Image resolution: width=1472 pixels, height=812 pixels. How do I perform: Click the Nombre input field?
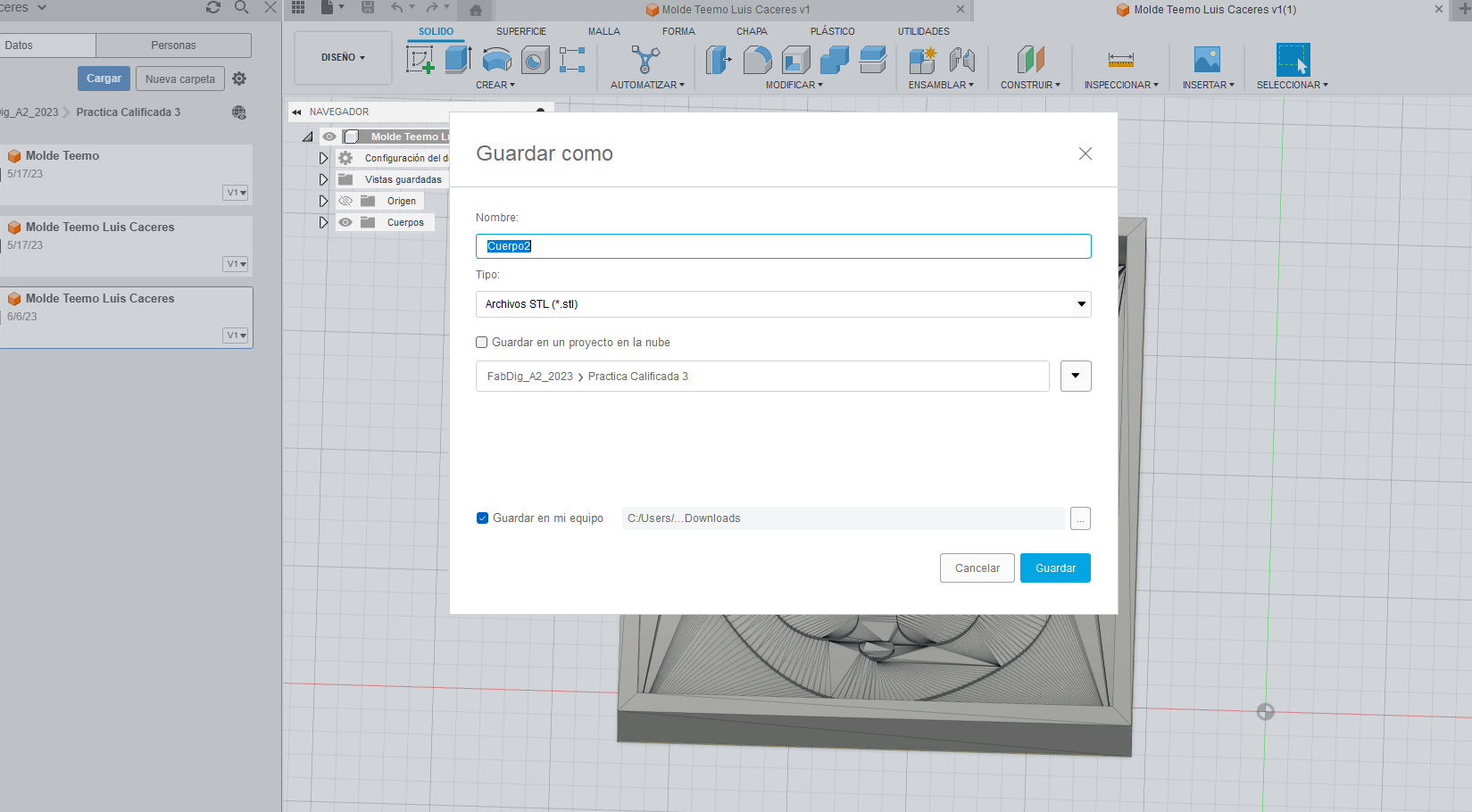coord(784,246)
